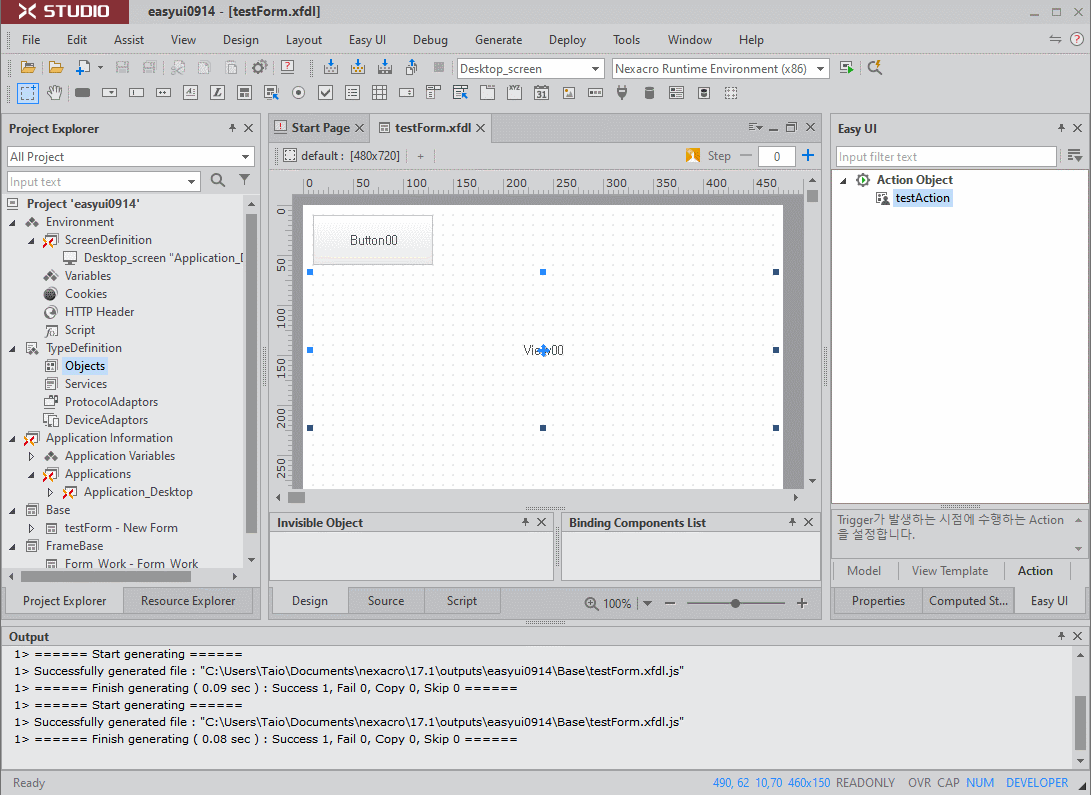1091x795 pixels.
Task: Open the Desktop_screen dropdown
Action: tap(595, 69)
